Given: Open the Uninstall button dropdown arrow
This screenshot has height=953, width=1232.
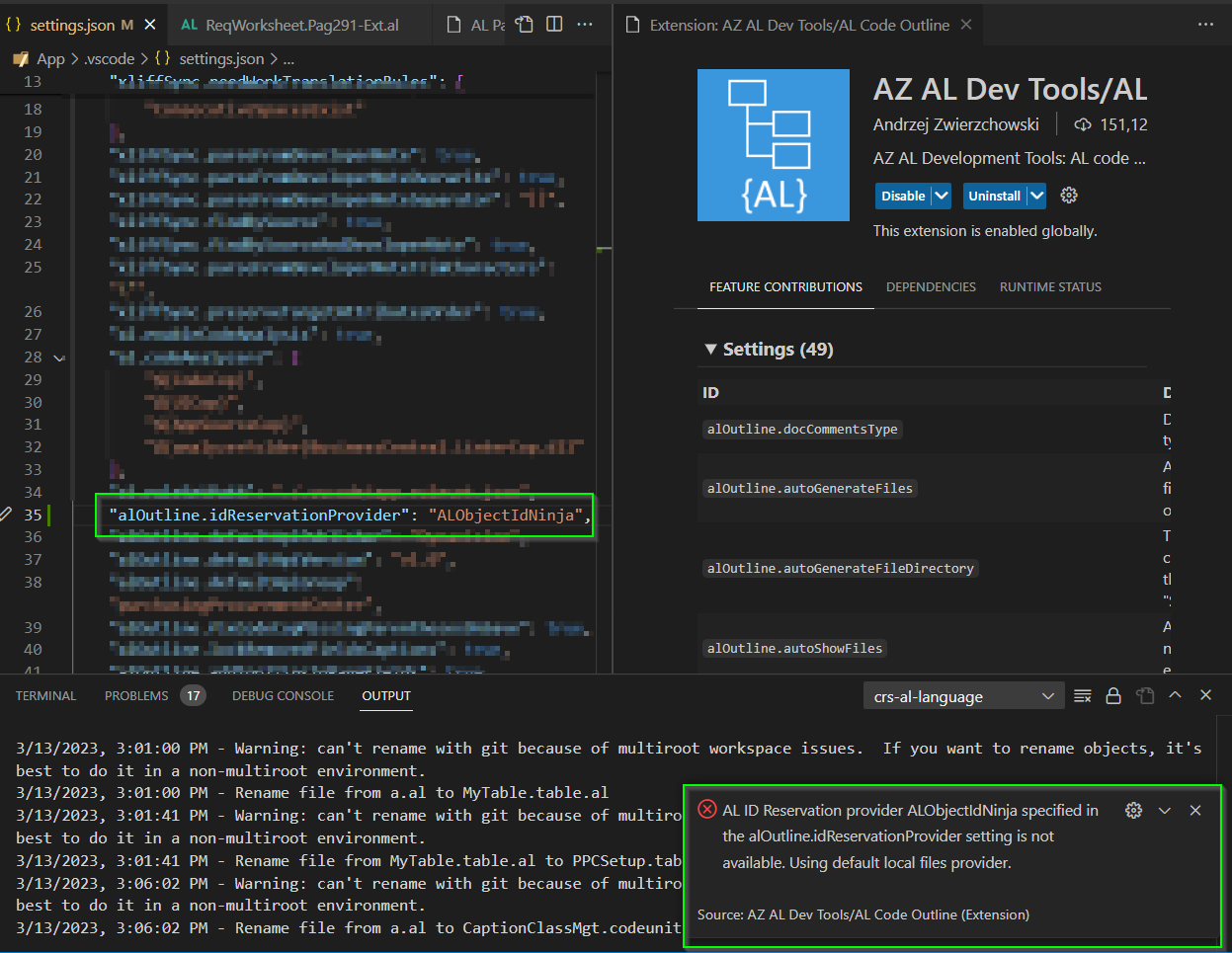Looking at the screenshot, I should [x=1036, y=196].
